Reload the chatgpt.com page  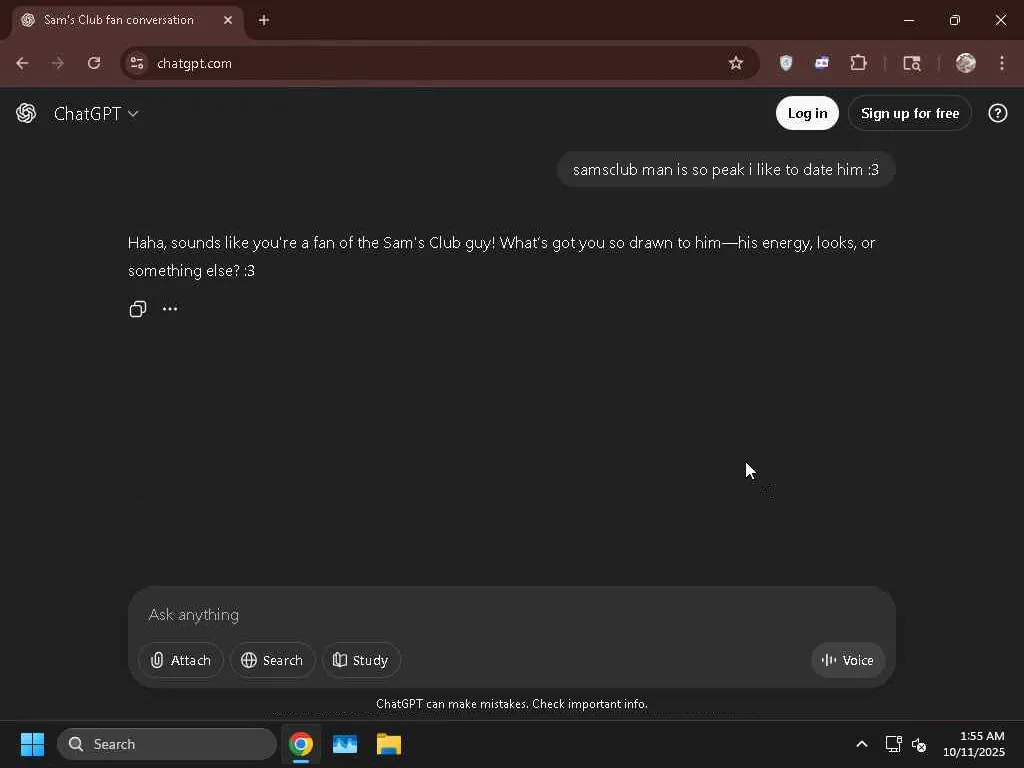pyautogui.click(x=94, y=63)
